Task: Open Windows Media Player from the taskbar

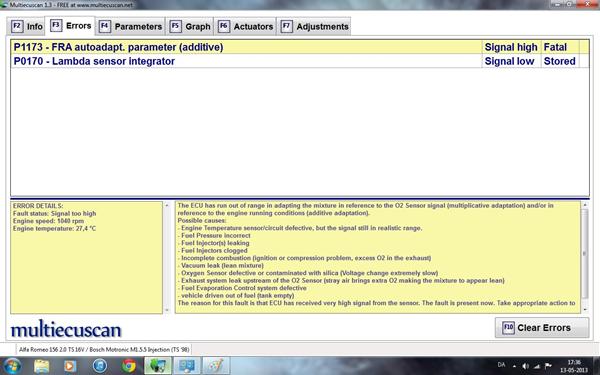Action: pos(70,366)
